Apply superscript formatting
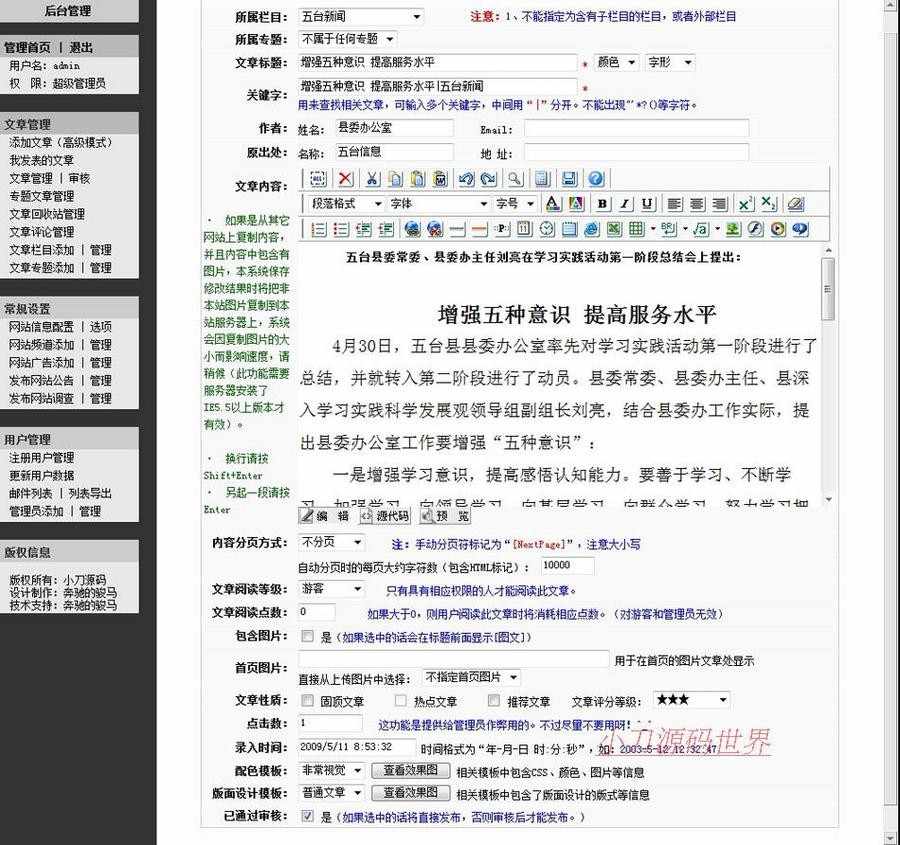Viewport: 900px width, 845px height. (746, 204)
